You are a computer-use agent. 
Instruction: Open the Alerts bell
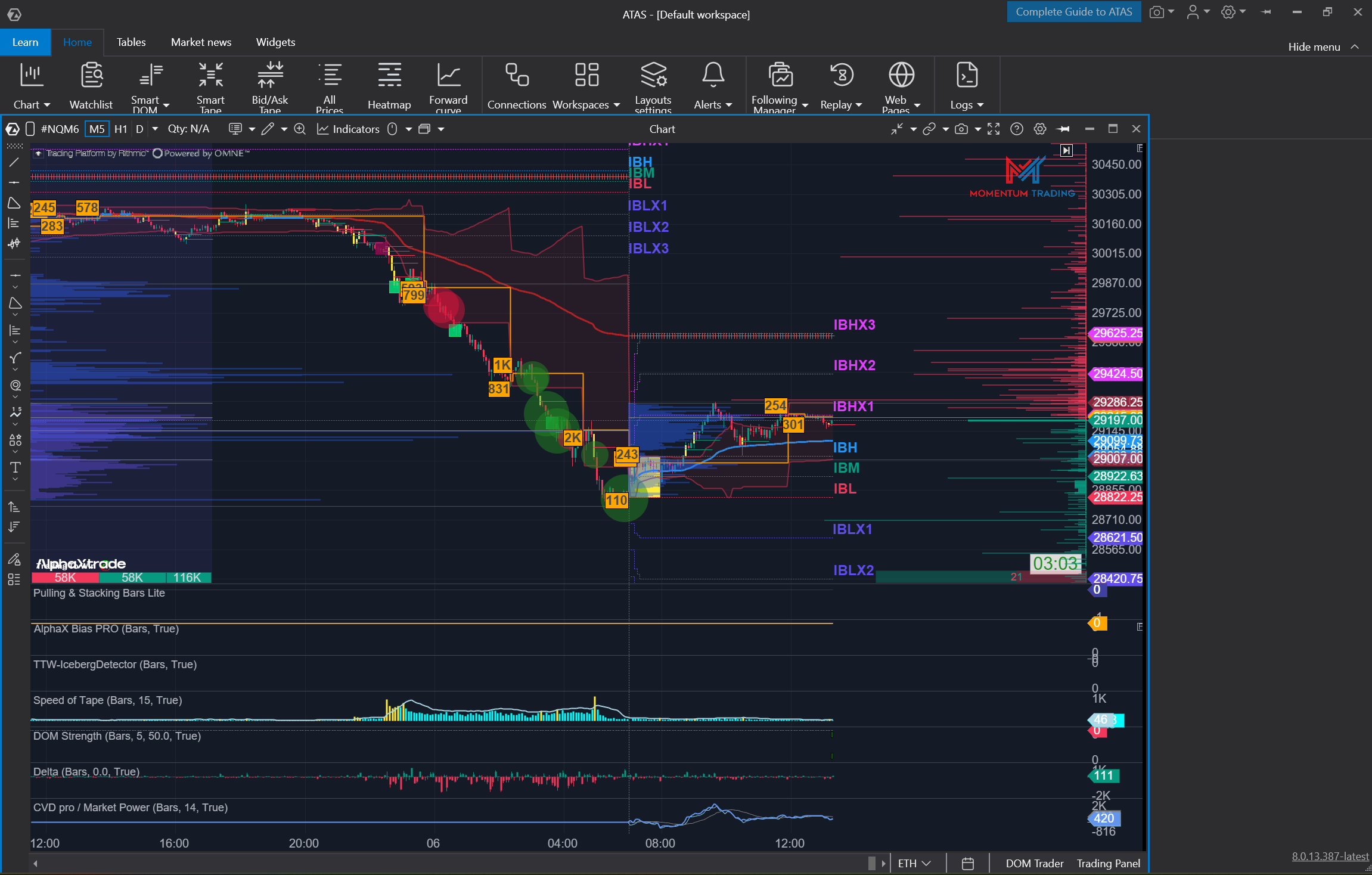pyautogui.click(x=713, y=86)
